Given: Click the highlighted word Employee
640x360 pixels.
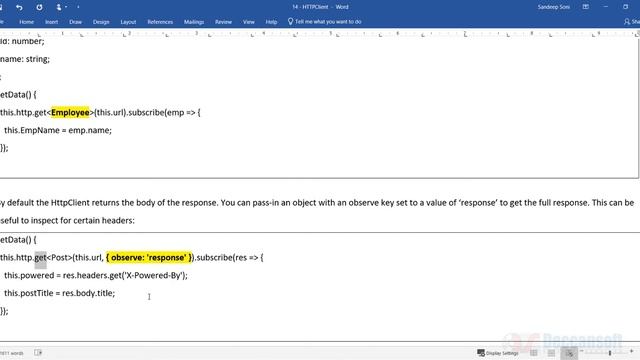Looking at the screenshot, I should click(70, 113).
